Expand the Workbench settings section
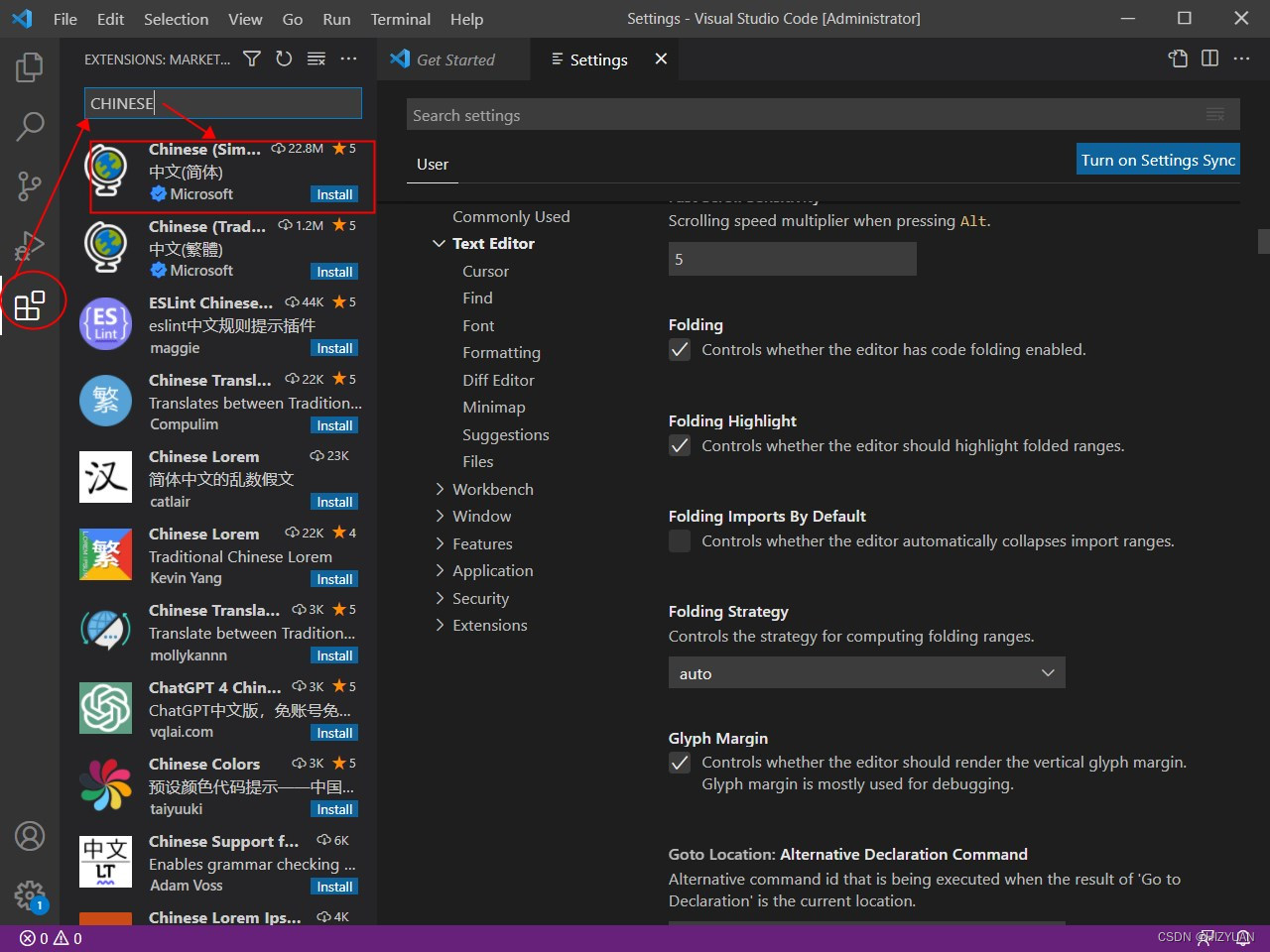The image size is (1270, 952). tap(440, 489)
